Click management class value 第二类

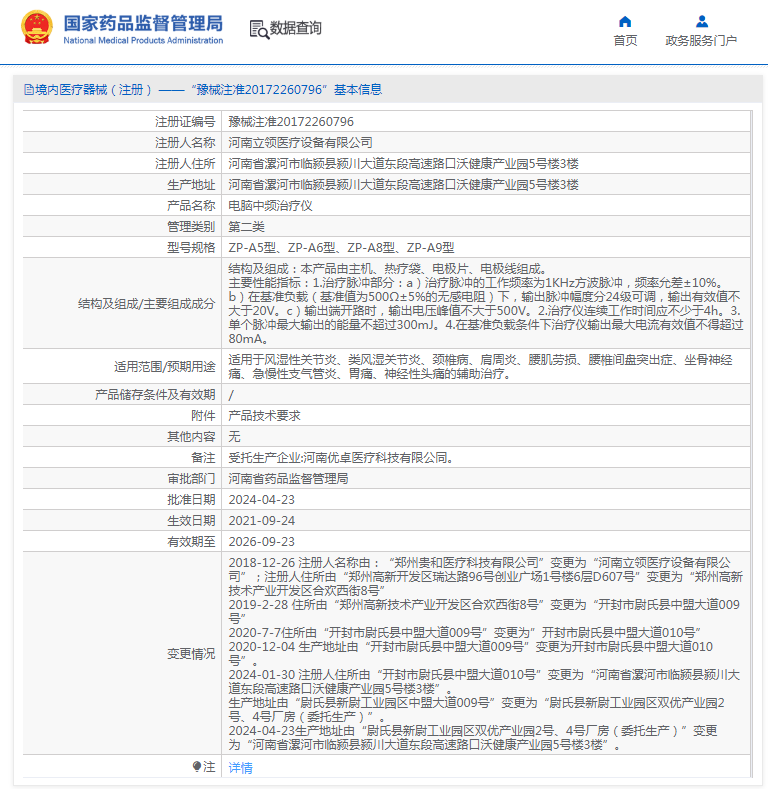click(x=246, y=226)
